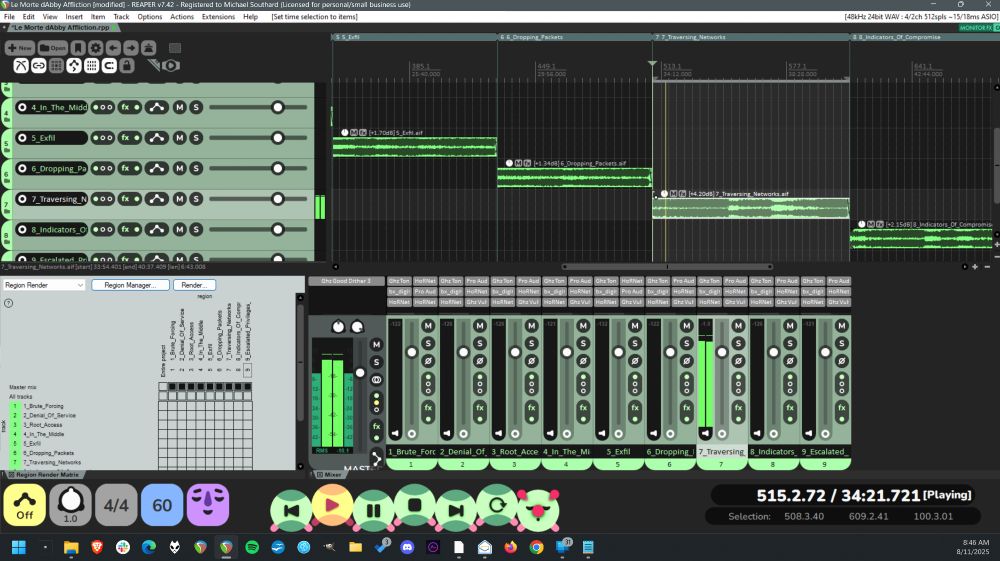
Task: Click the Render... button
Action: click(x=195, y=285)
